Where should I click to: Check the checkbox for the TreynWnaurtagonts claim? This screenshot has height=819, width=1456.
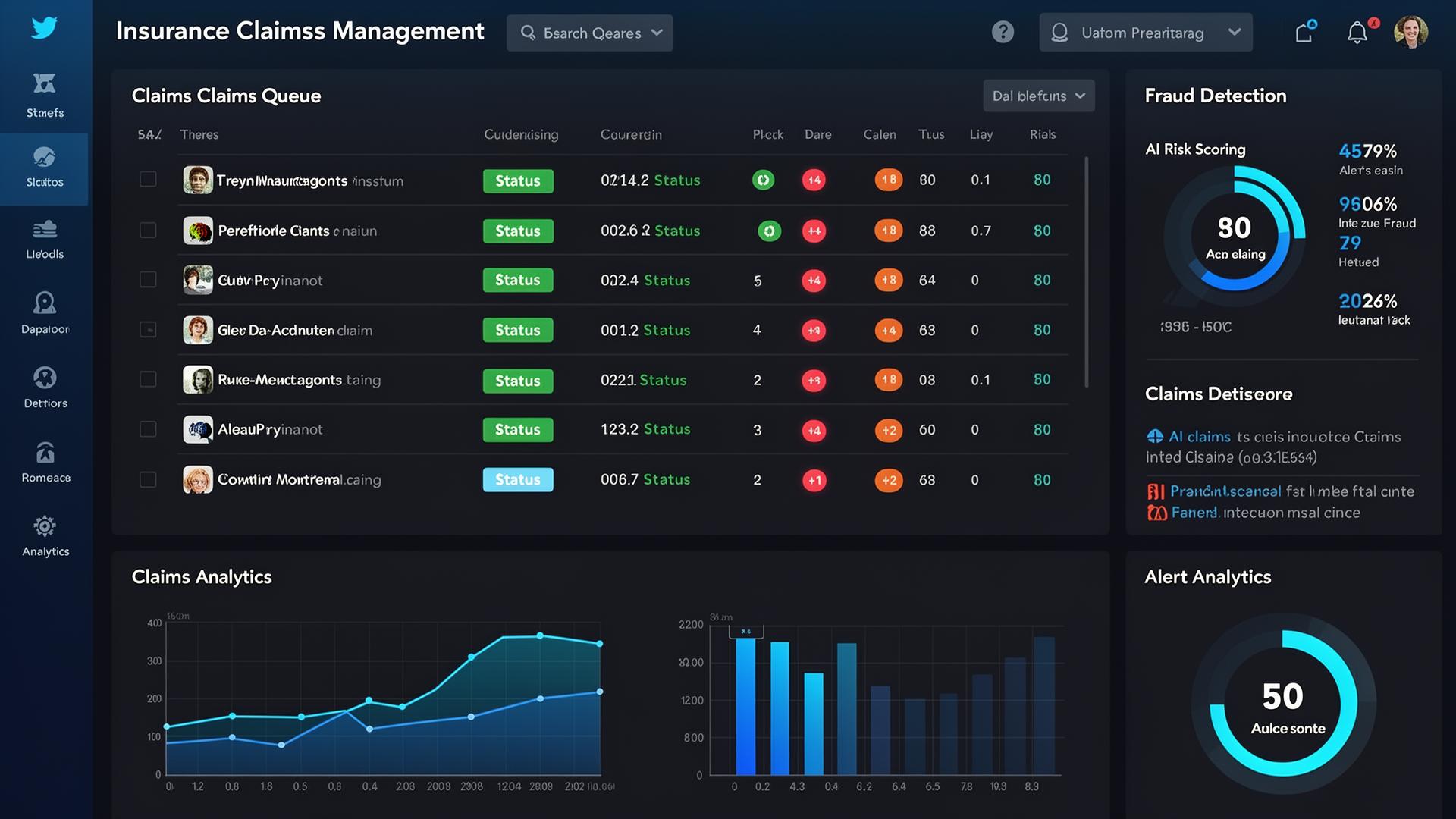(x=148, y=180)
